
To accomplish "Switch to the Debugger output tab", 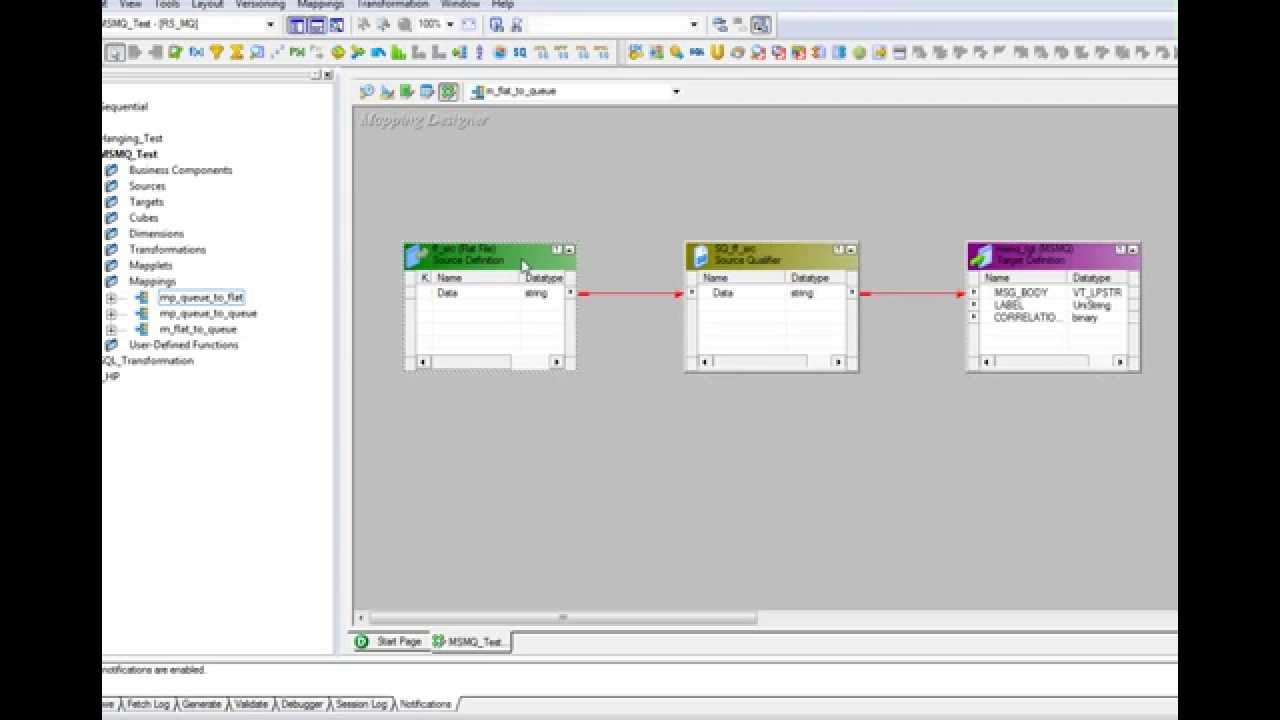I will click(302, 704).
